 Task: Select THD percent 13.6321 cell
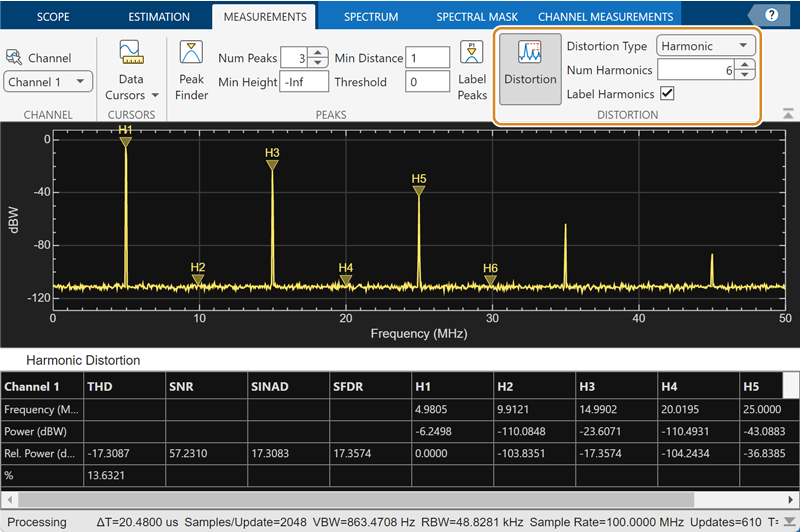point(125,475)
